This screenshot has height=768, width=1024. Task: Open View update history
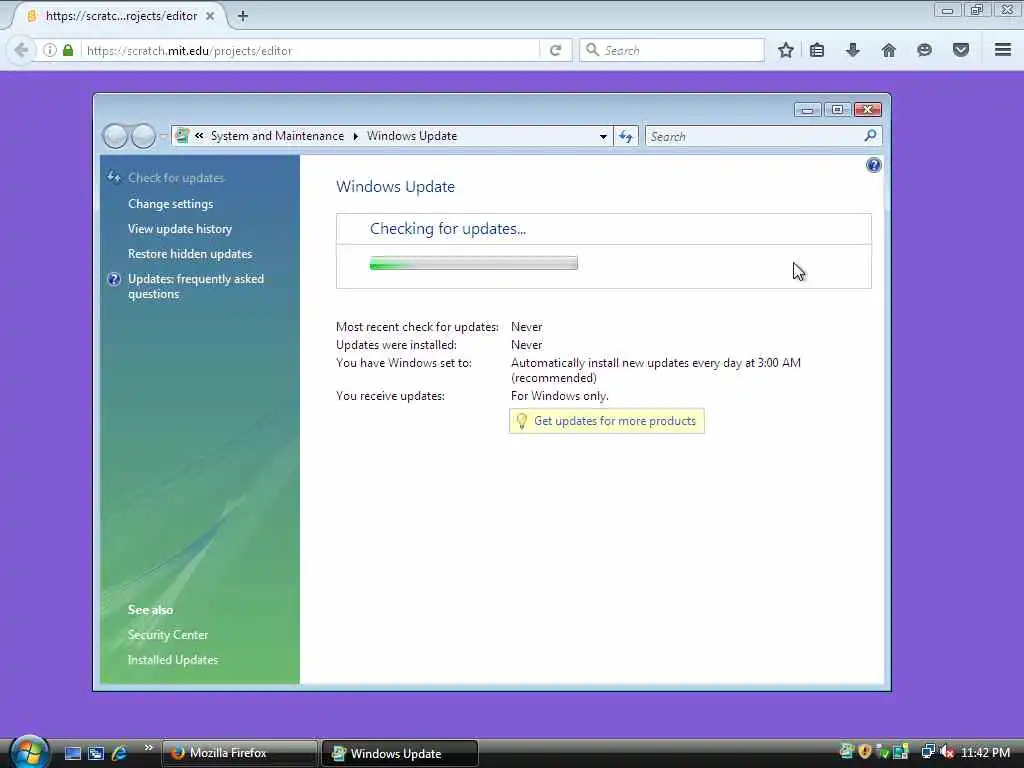(180, 229)
